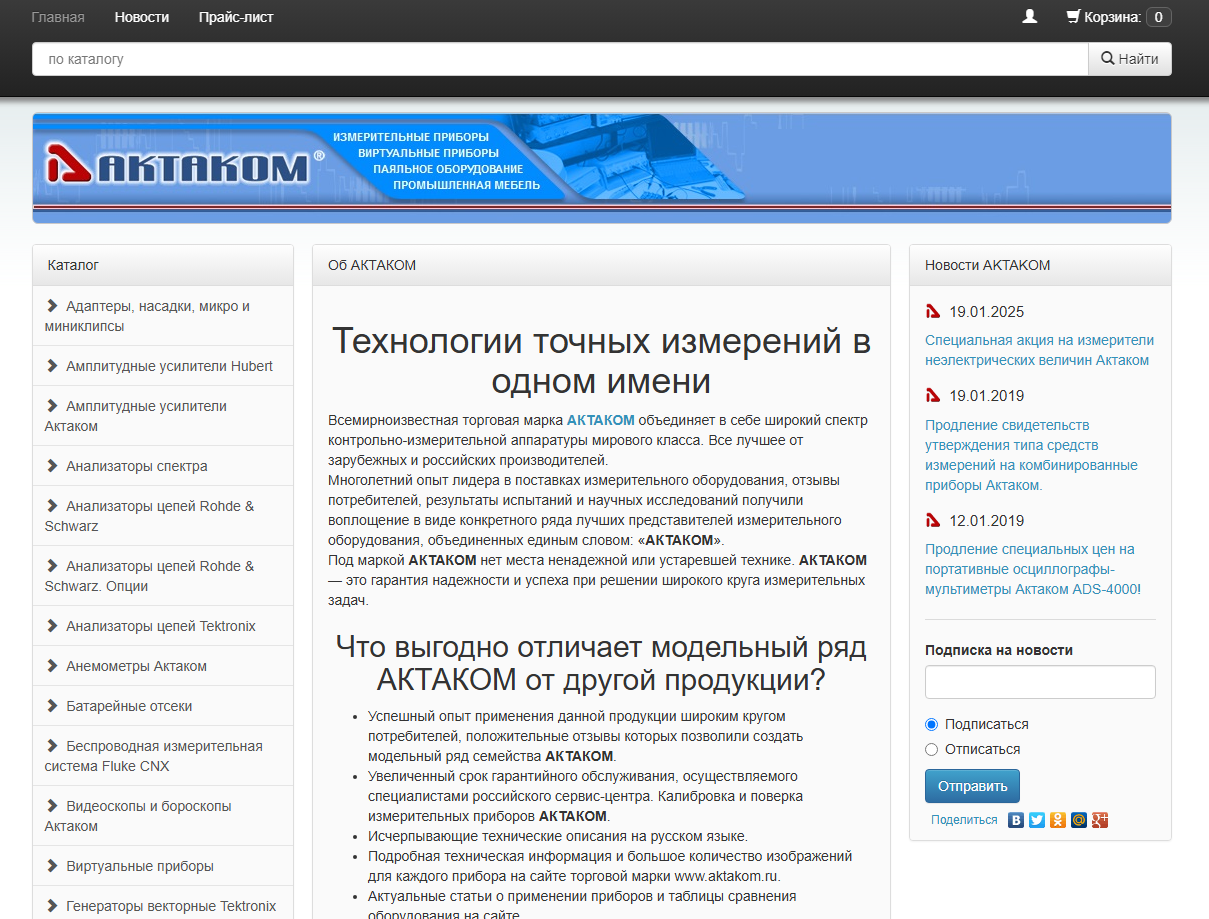Expand Анализаторы спектра category
The width and height of the screenshot is (1209, 919).
click(163, 466)
